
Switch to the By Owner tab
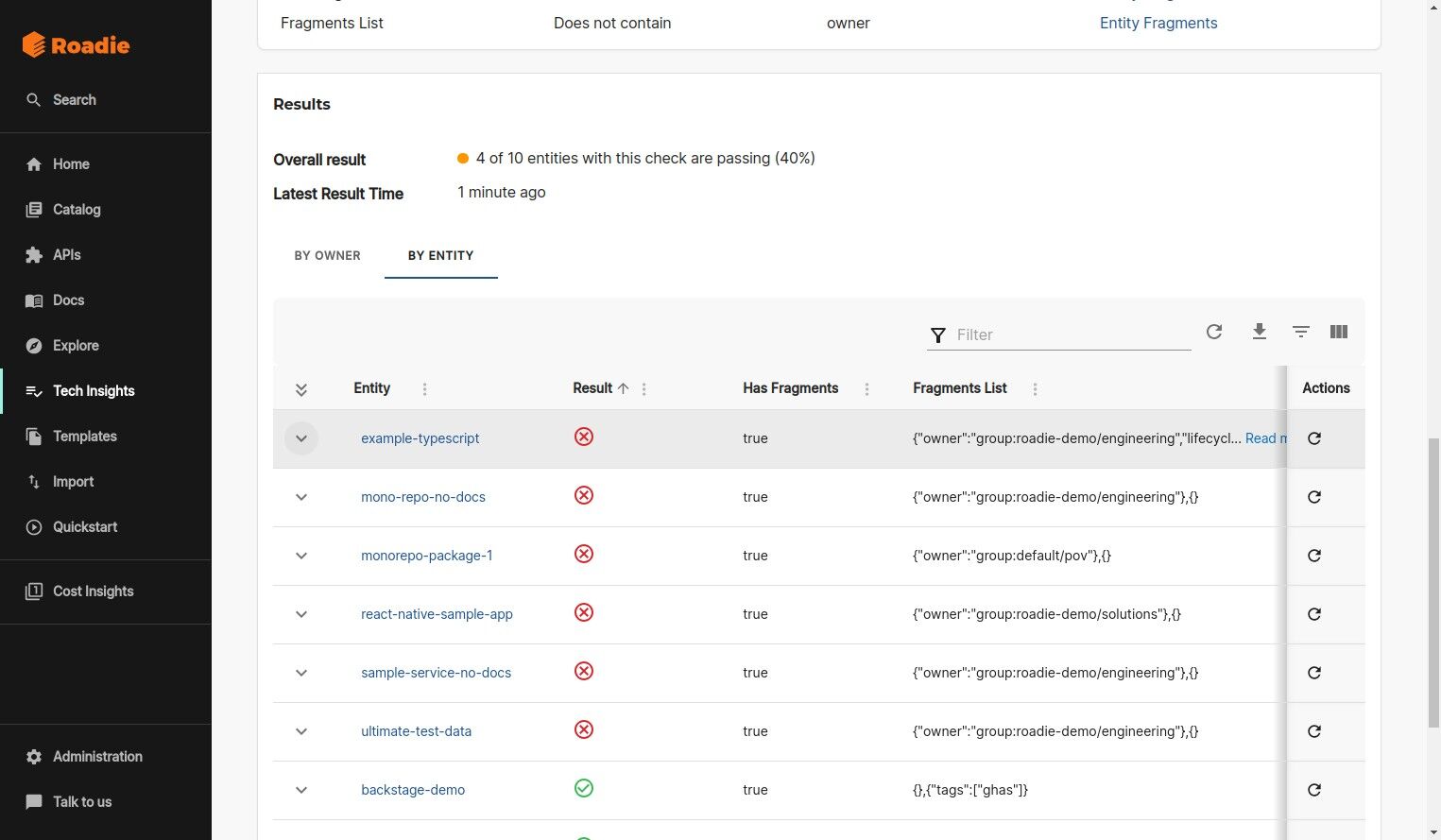[327, 256]
